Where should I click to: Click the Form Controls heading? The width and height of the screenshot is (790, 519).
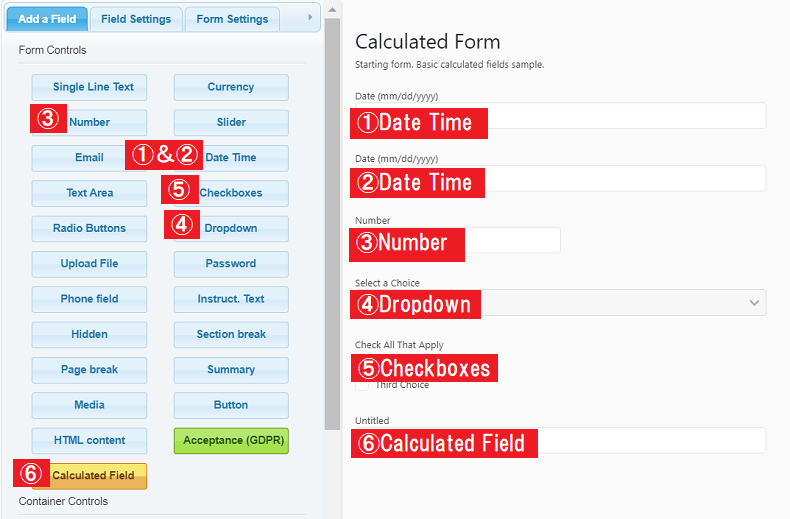pyautogui.click(x=52, y=50)
